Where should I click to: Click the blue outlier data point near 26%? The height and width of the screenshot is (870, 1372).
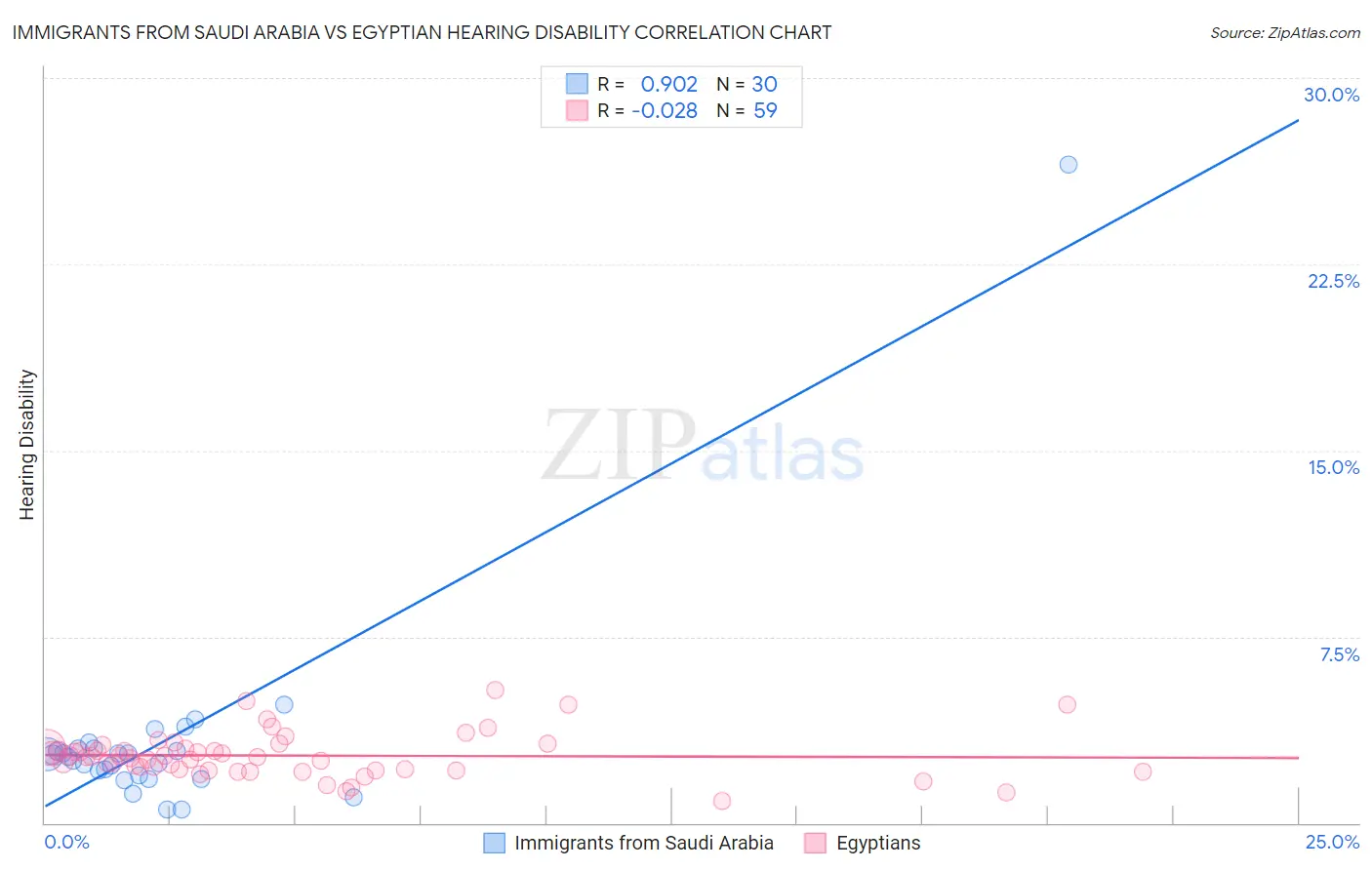tap(1069, 164)
